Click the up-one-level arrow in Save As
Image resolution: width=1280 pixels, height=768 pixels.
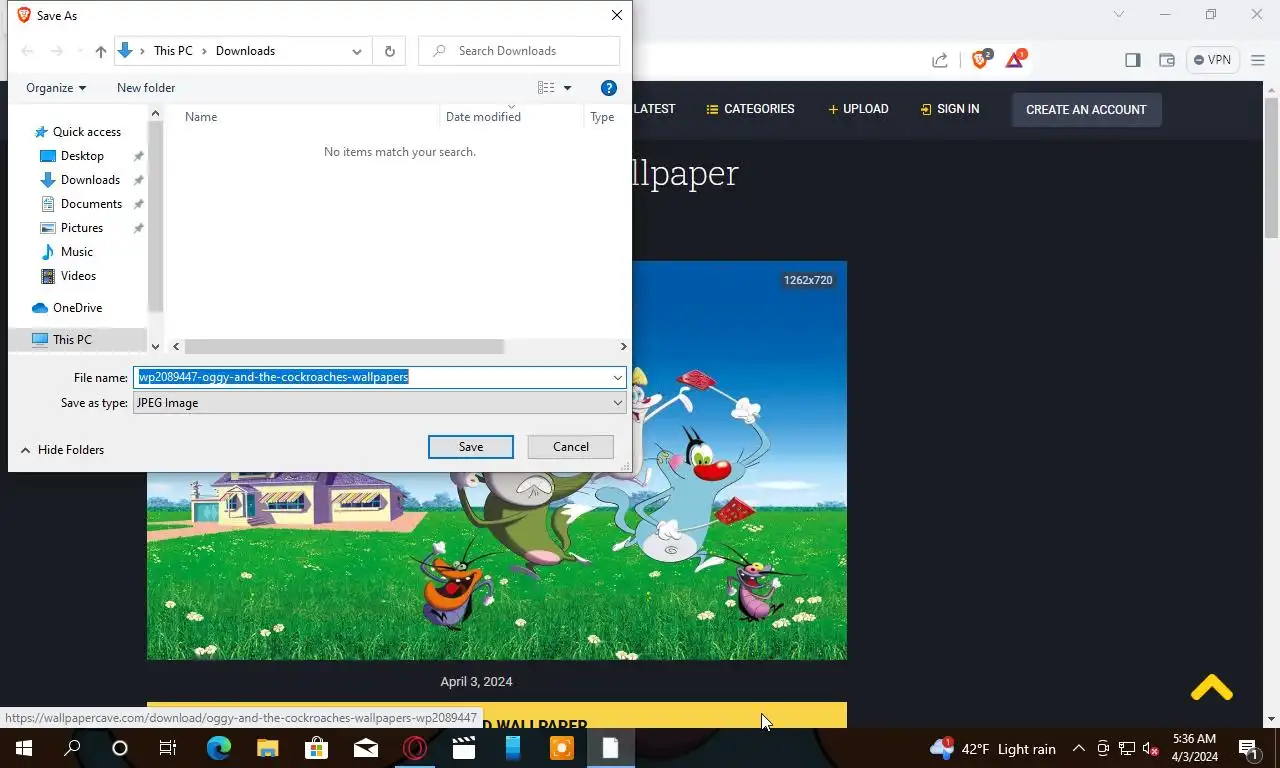[x=100, y=51]
